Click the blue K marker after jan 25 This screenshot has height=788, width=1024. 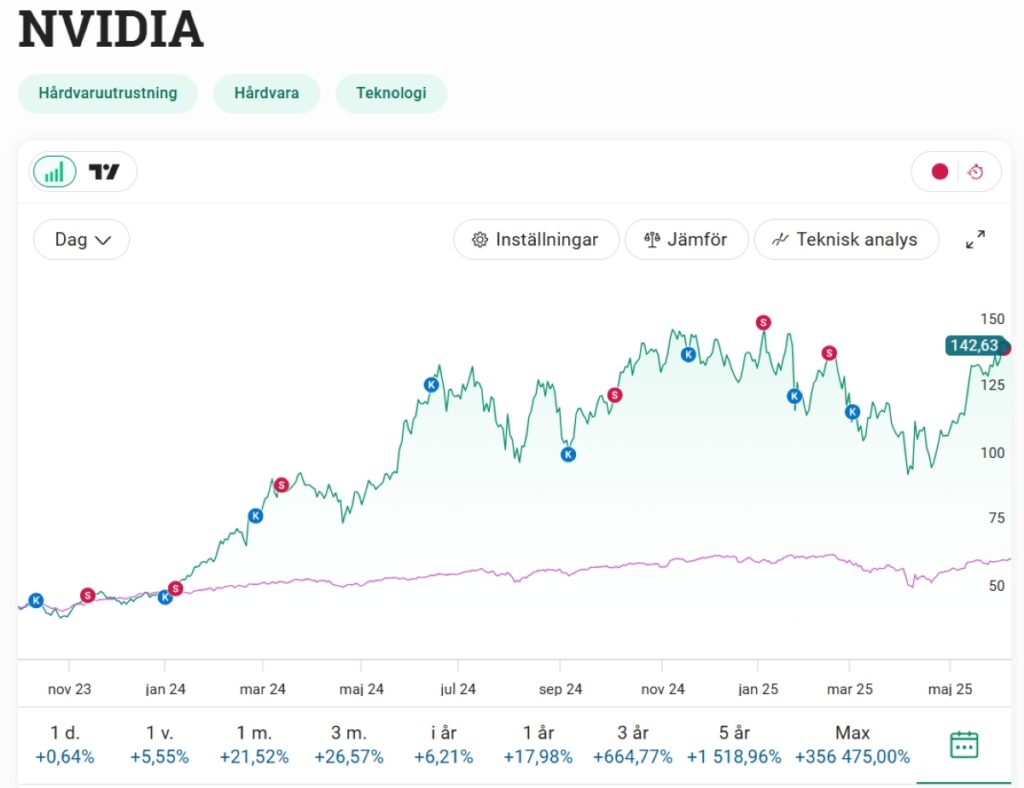794,396
